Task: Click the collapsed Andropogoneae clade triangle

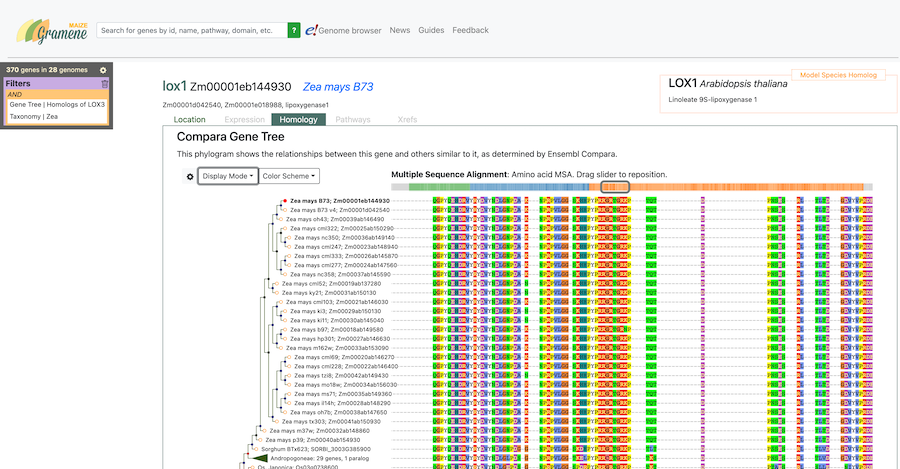Action: click(x=259, y=458)
